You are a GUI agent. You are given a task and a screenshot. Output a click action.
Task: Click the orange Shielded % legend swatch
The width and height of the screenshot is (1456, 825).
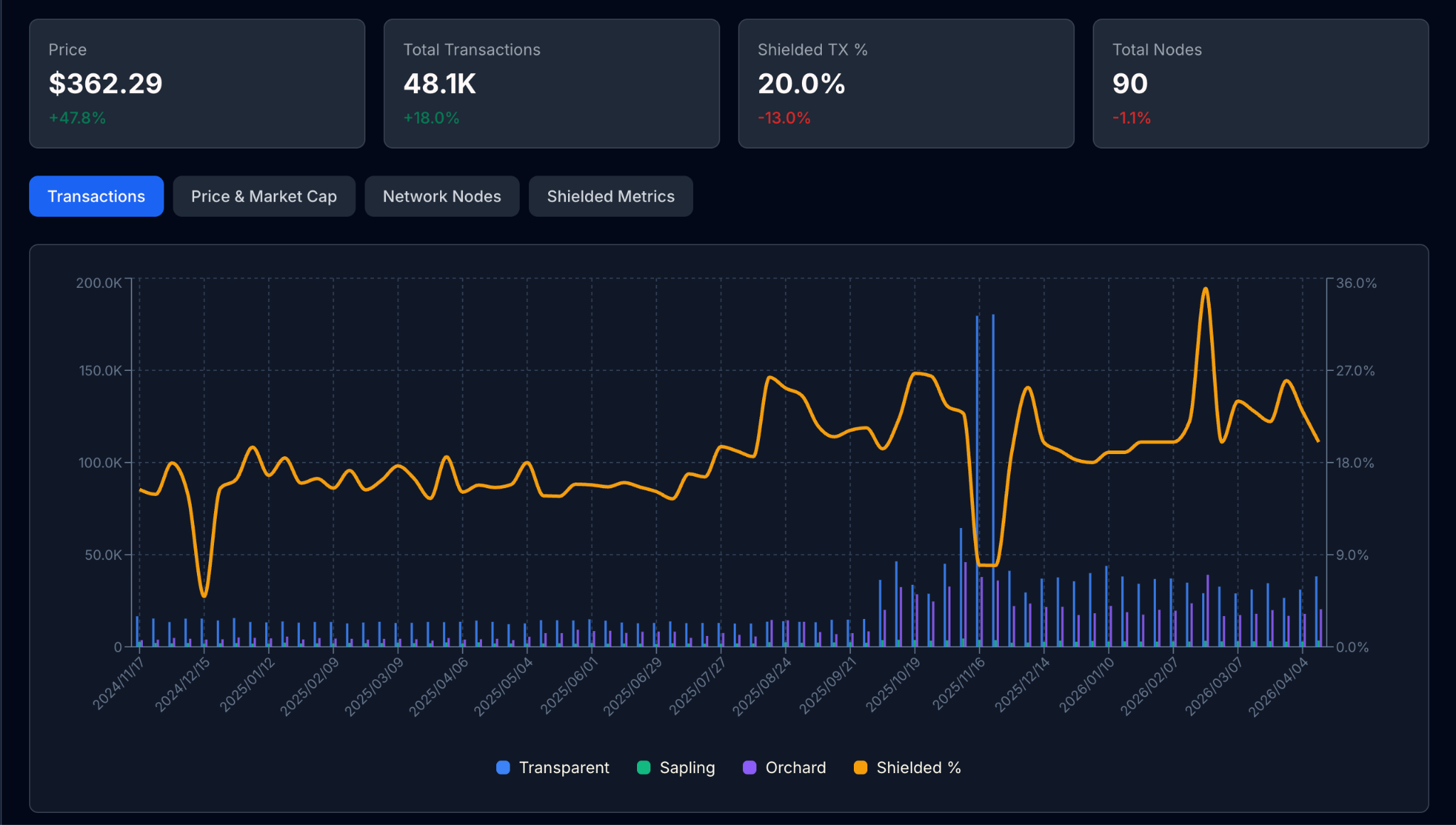pos(860,767)
